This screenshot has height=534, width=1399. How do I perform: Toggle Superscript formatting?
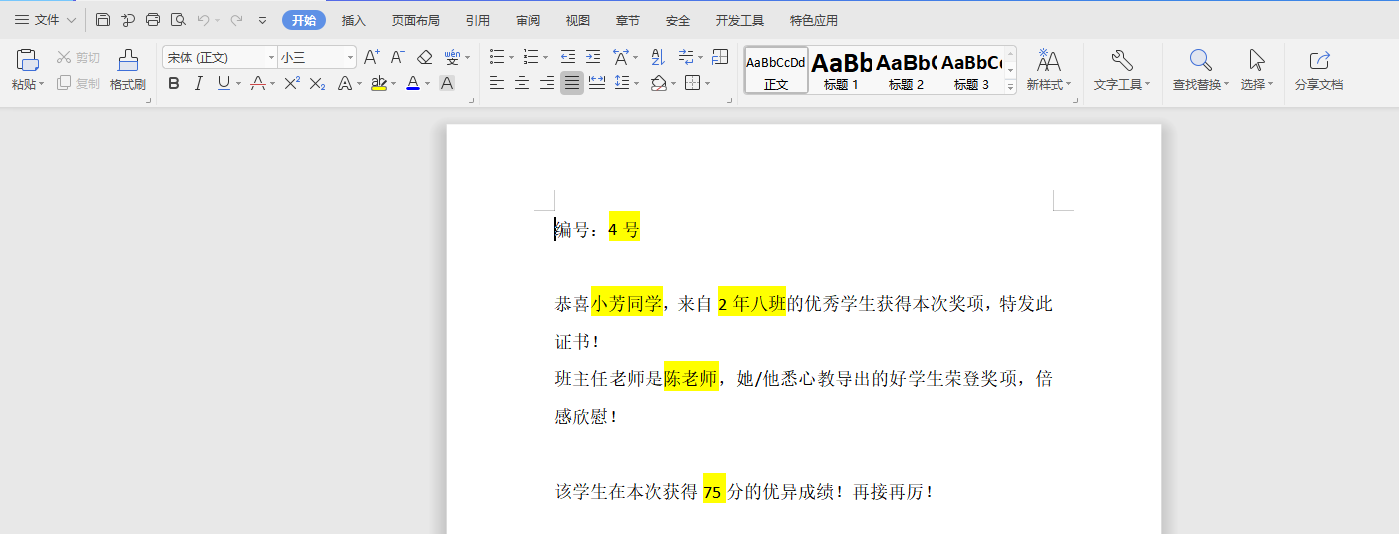tap(292, 84)
